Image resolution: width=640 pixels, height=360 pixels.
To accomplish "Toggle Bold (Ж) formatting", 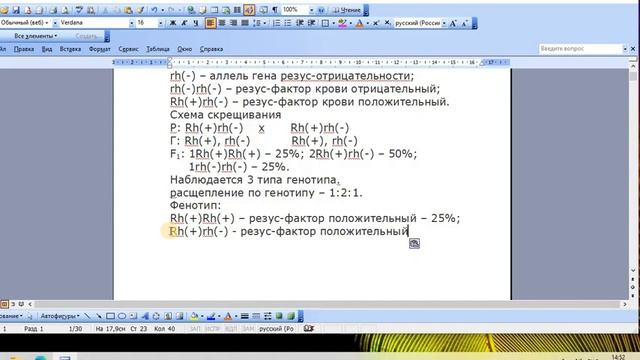I will tap(173, 23).
